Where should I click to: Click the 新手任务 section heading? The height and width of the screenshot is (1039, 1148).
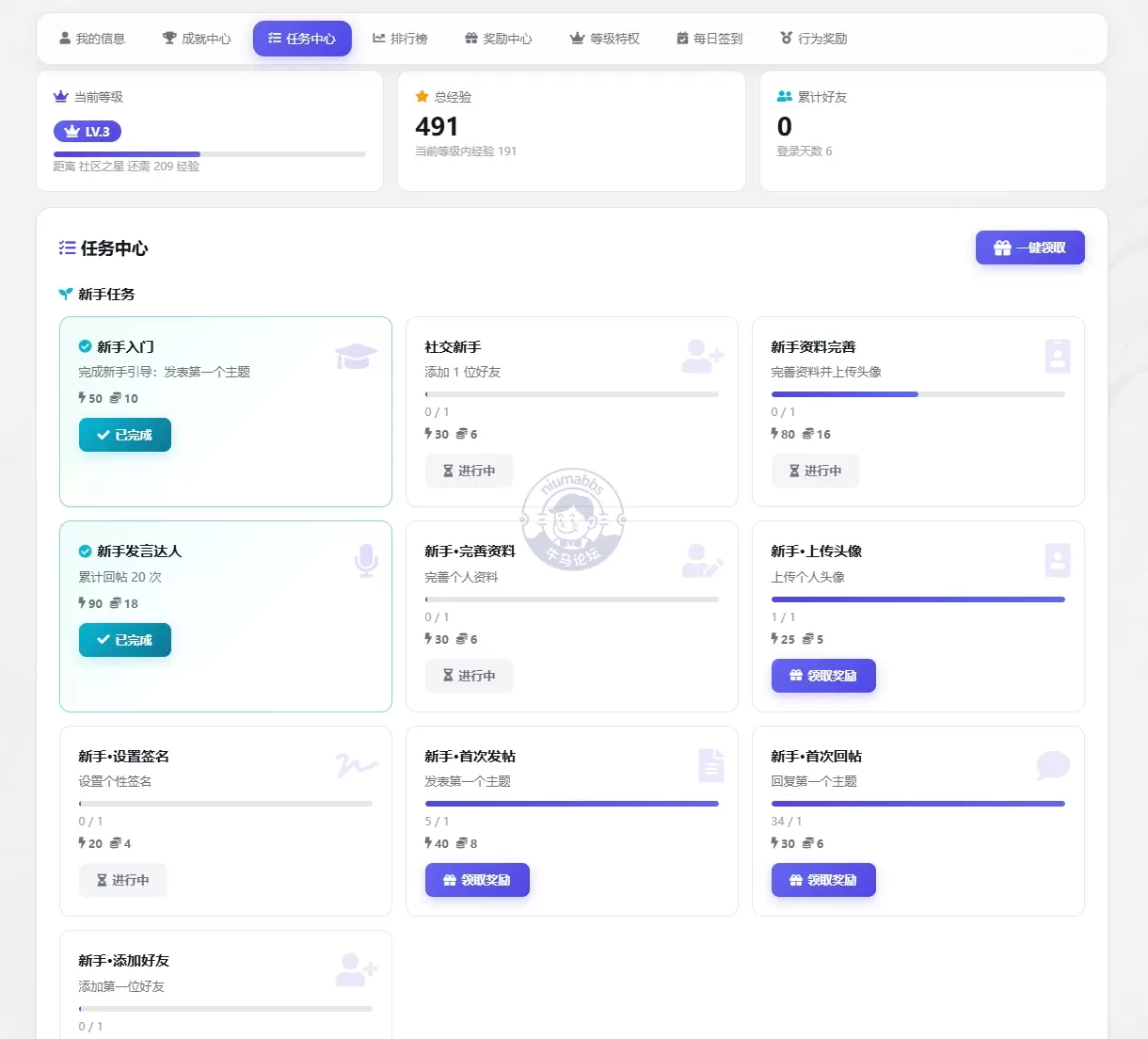click(x=106, y=295)
